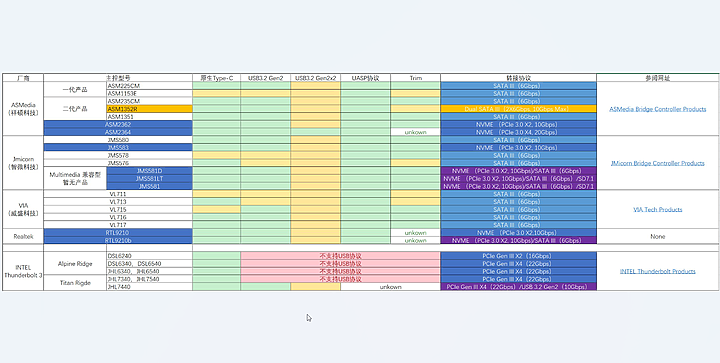Select the orange ASM1352R cell

[x=149, y=109]
